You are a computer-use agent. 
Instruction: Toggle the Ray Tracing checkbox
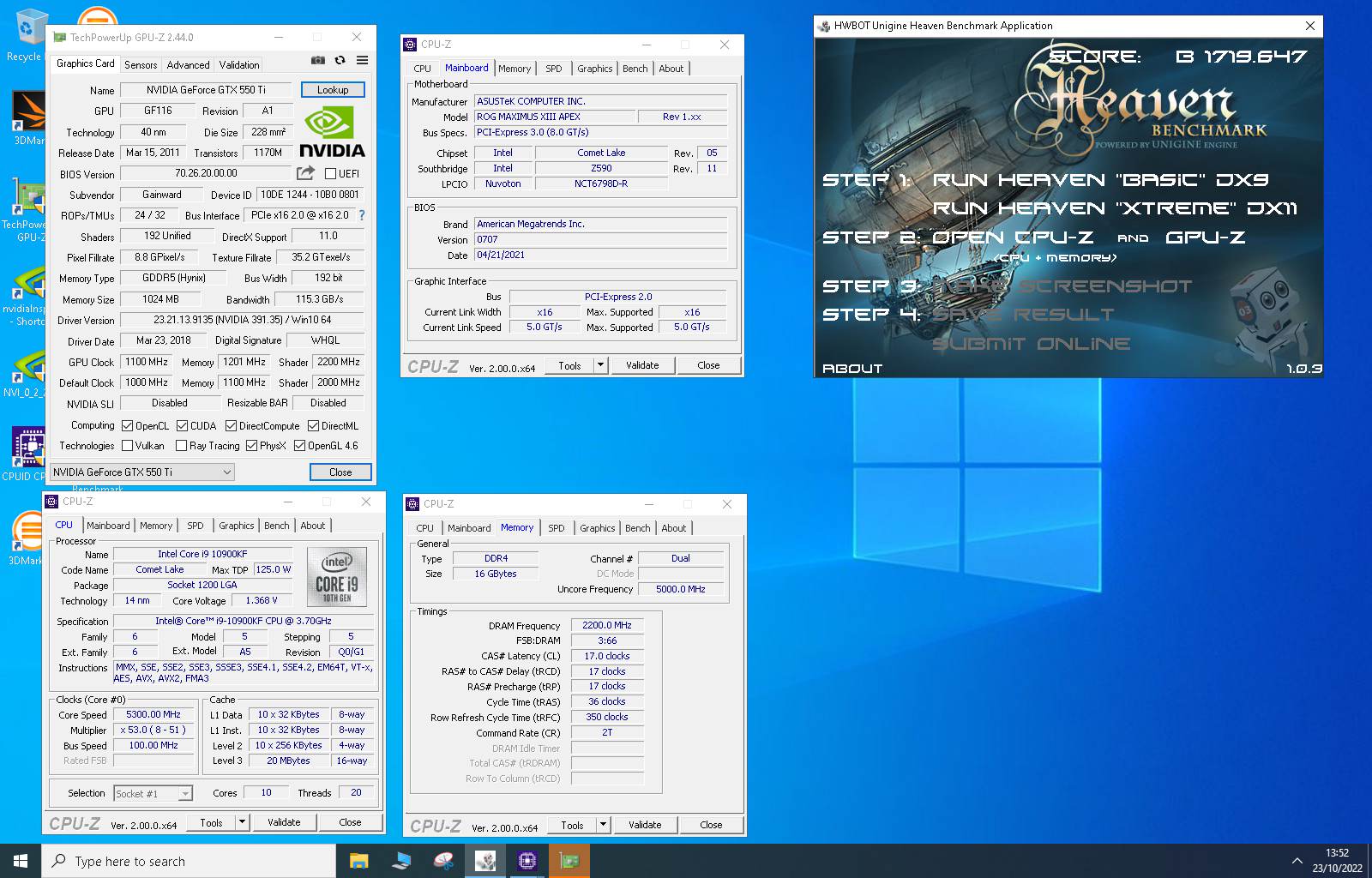181,446
